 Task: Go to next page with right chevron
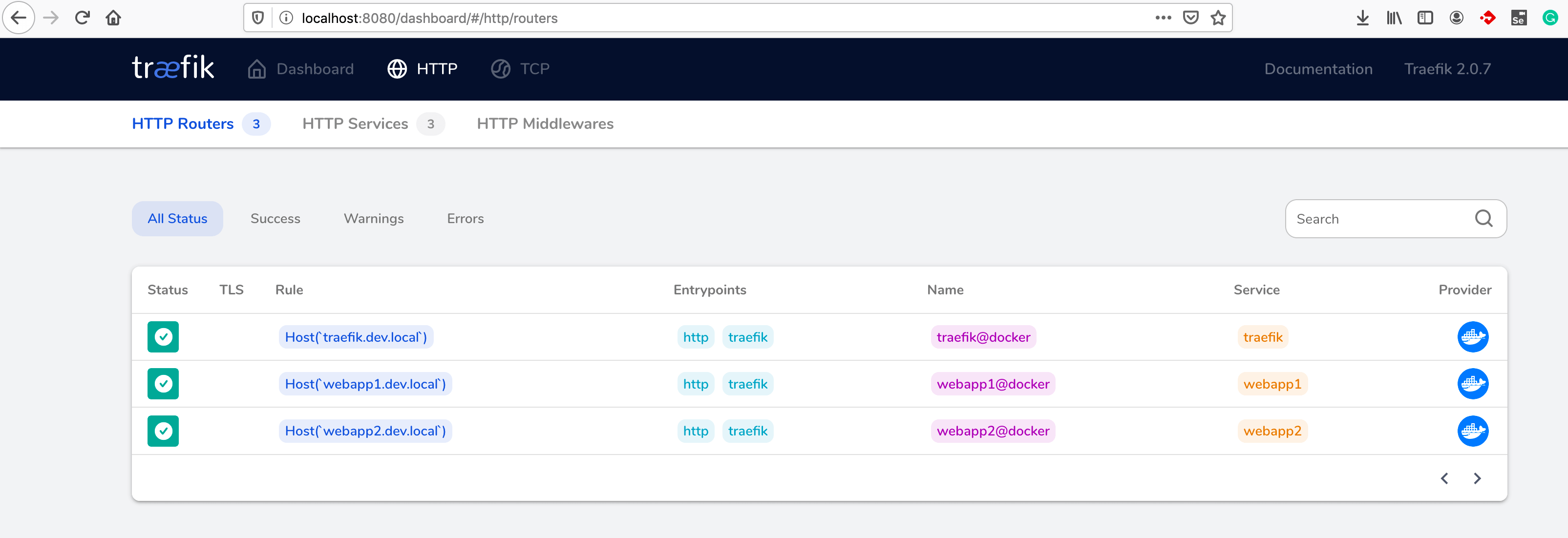1477,478
